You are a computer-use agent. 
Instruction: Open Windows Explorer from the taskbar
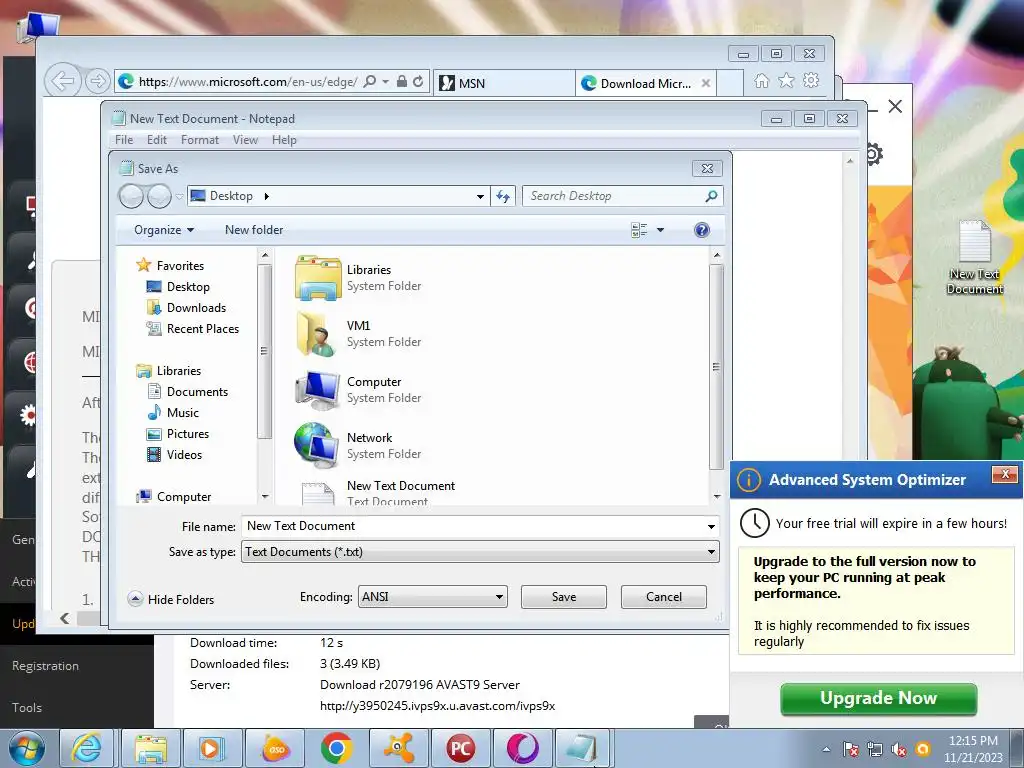pos(150,748)
